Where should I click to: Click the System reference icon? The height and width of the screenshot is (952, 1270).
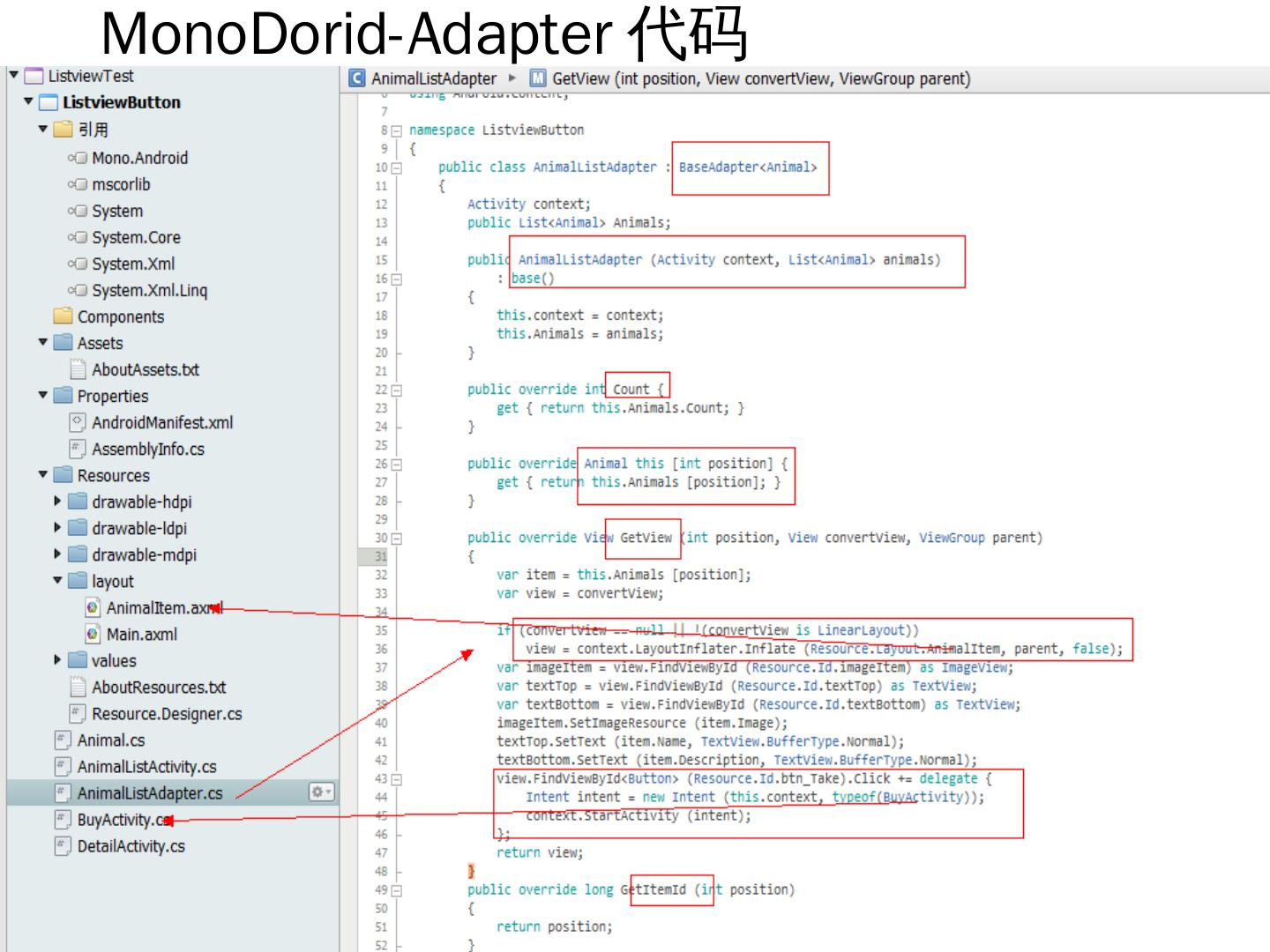78,212
